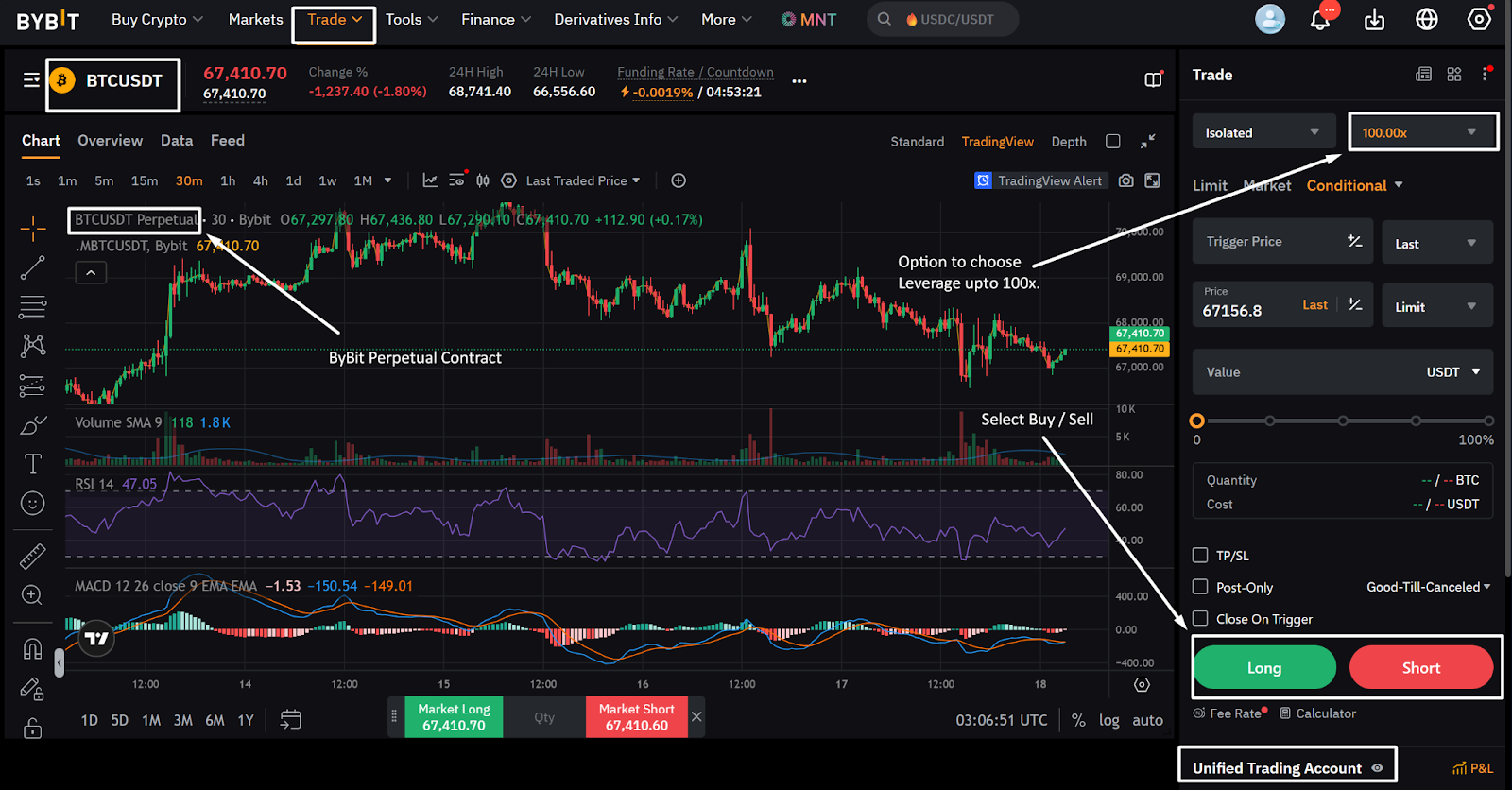Toggle Unified Trading Account balance visibility
The width and height of the screenshot is (1512, 790).
(1378, 768)
